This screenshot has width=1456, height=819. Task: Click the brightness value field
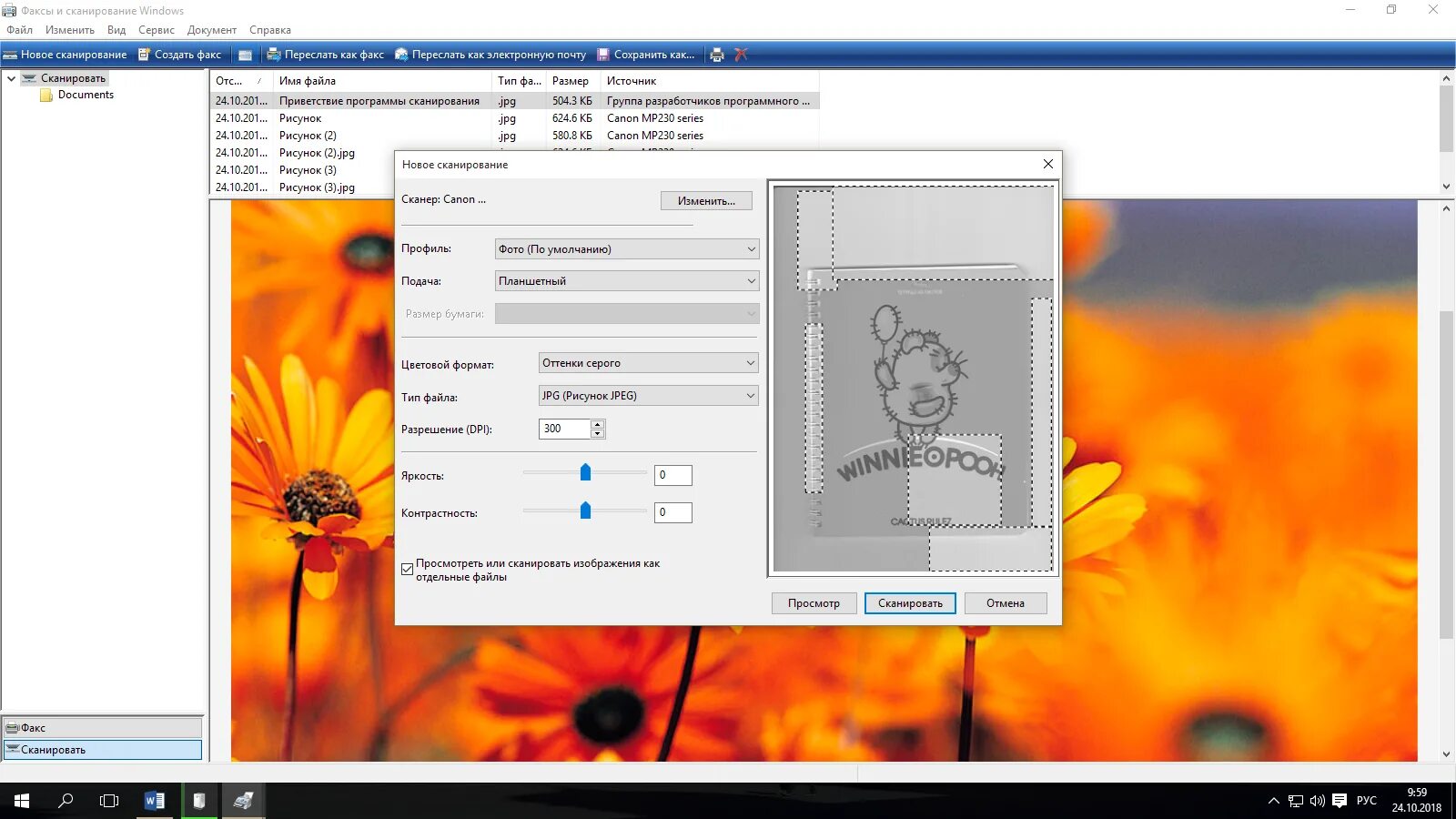673,475
